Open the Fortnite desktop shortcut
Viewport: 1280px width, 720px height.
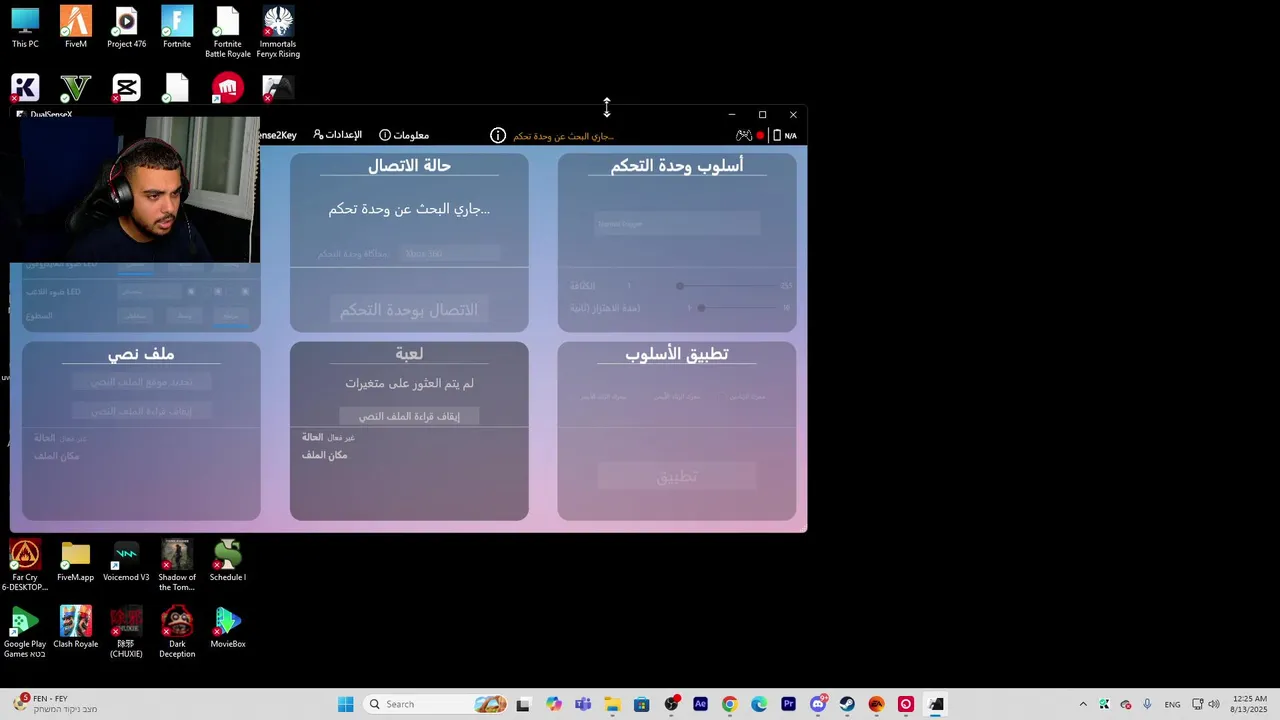177,27
